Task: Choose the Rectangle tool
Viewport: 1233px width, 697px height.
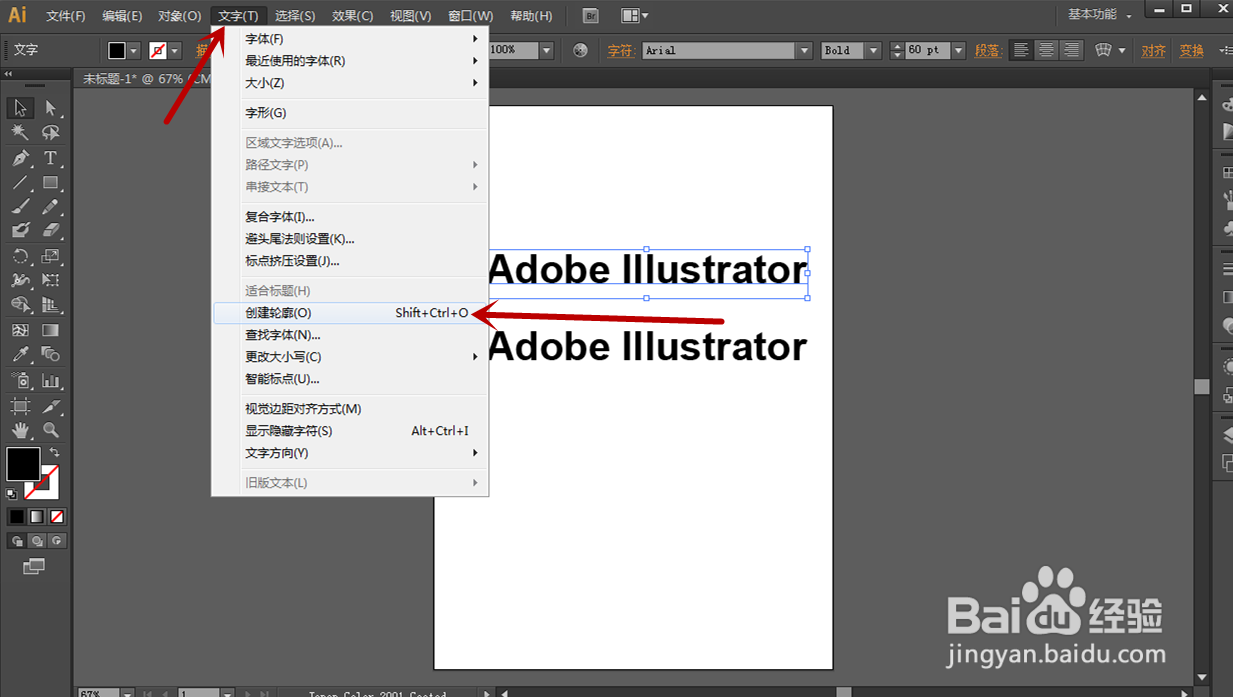Action: point(51,183)
